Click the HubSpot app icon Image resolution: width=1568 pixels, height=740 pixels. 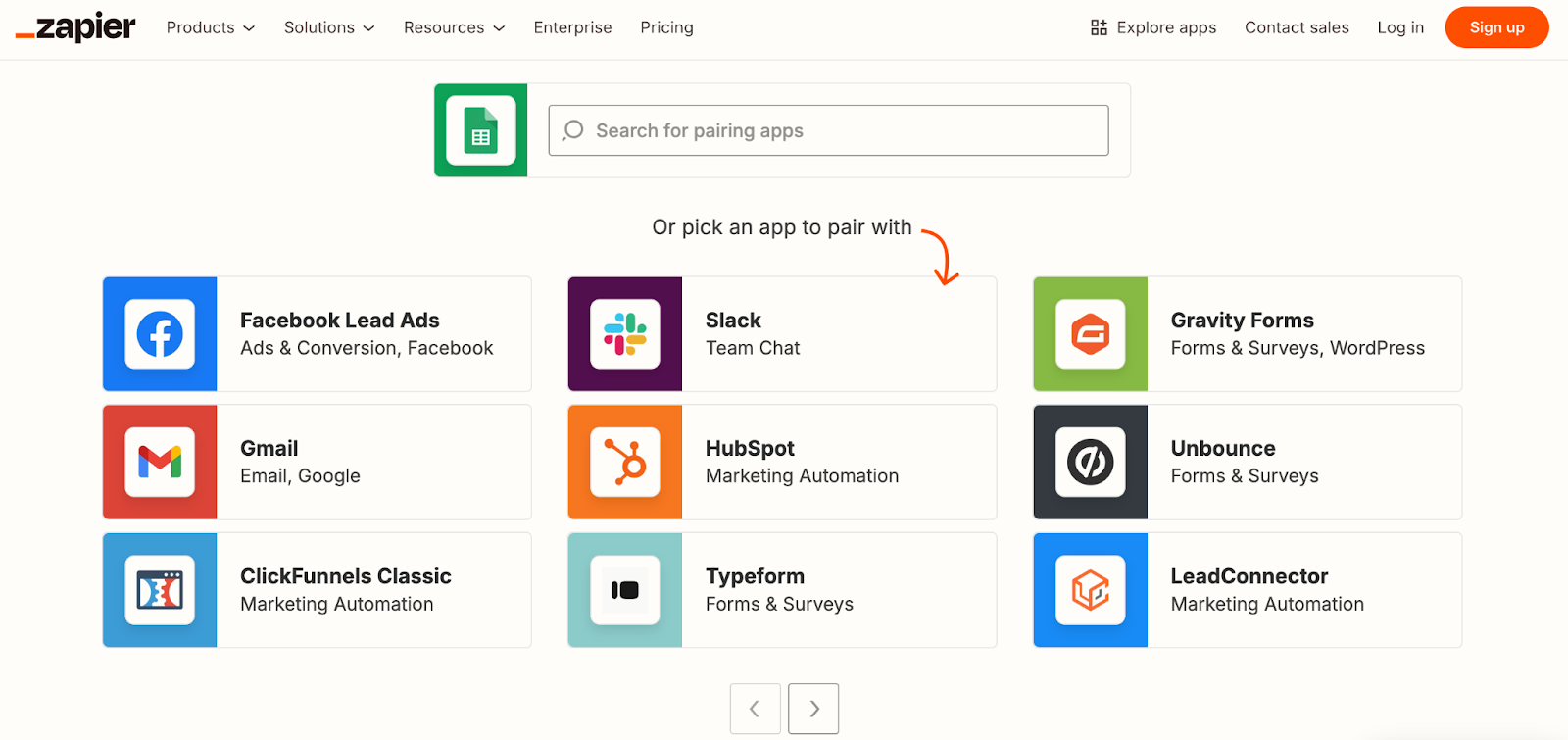625,462
